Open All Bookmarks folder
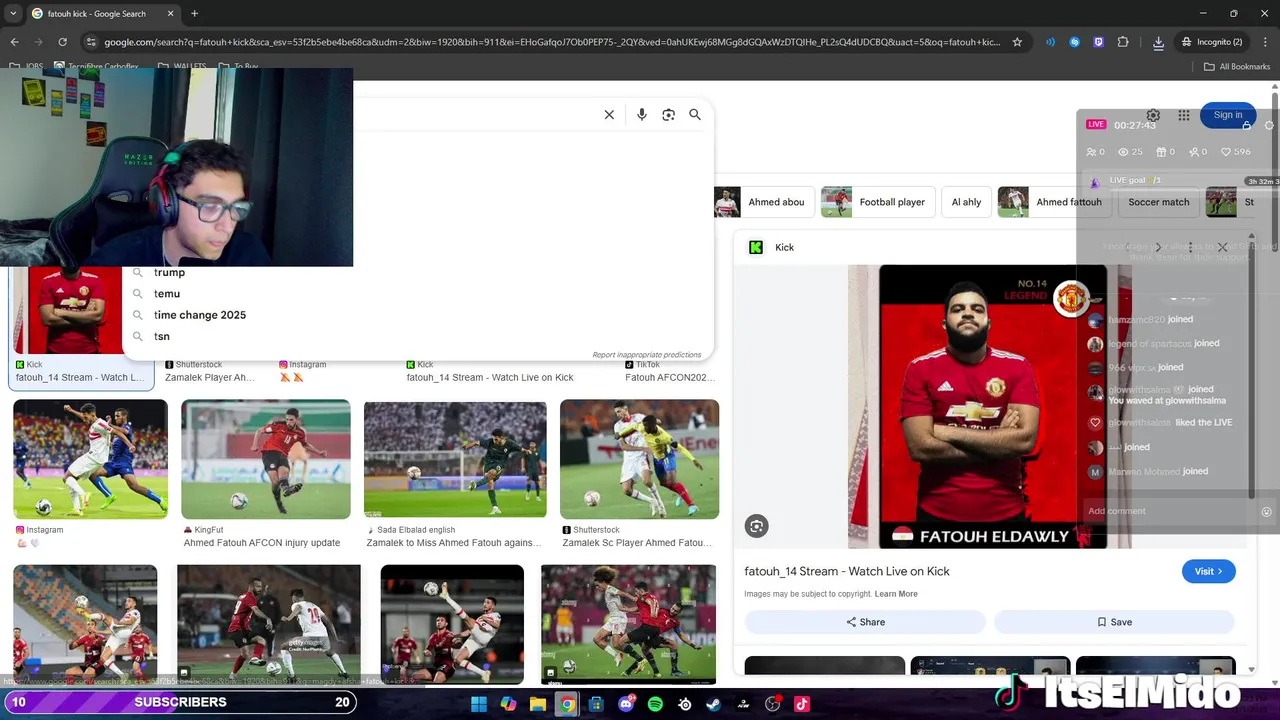The height and width of the screenshot is (720, 1280). [x=1237, y=67]
